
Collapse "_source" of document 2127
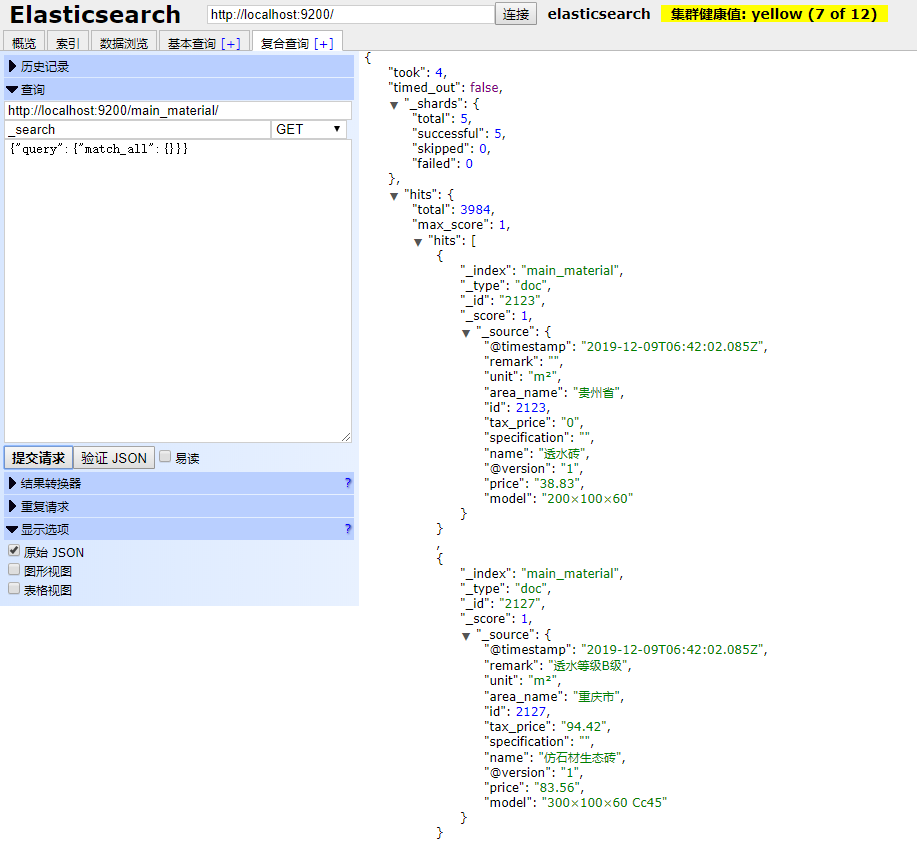pos(466,636)
